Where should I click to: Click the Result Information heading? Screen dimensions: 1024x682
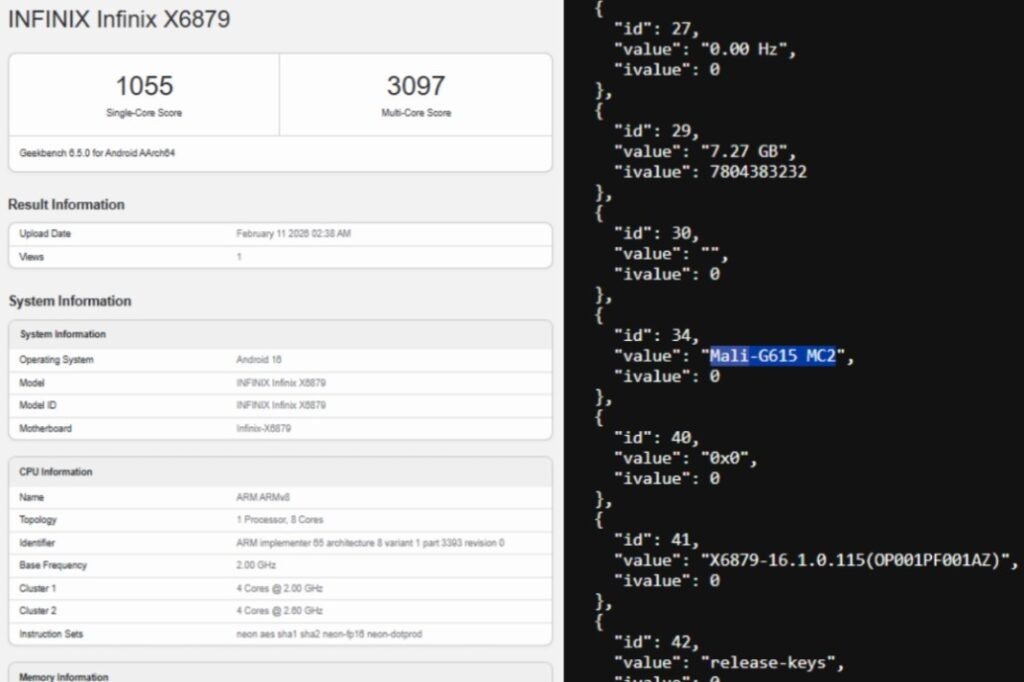click(x=66, y=204)
